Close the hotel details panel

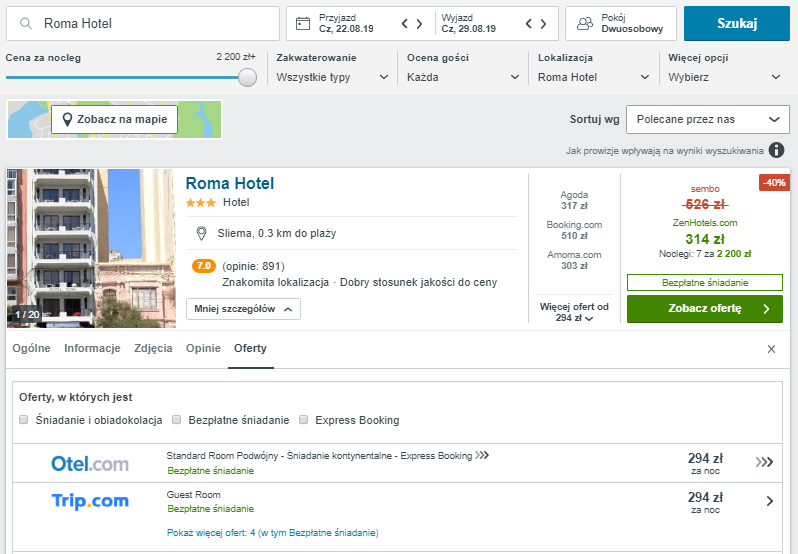(772, 348)
